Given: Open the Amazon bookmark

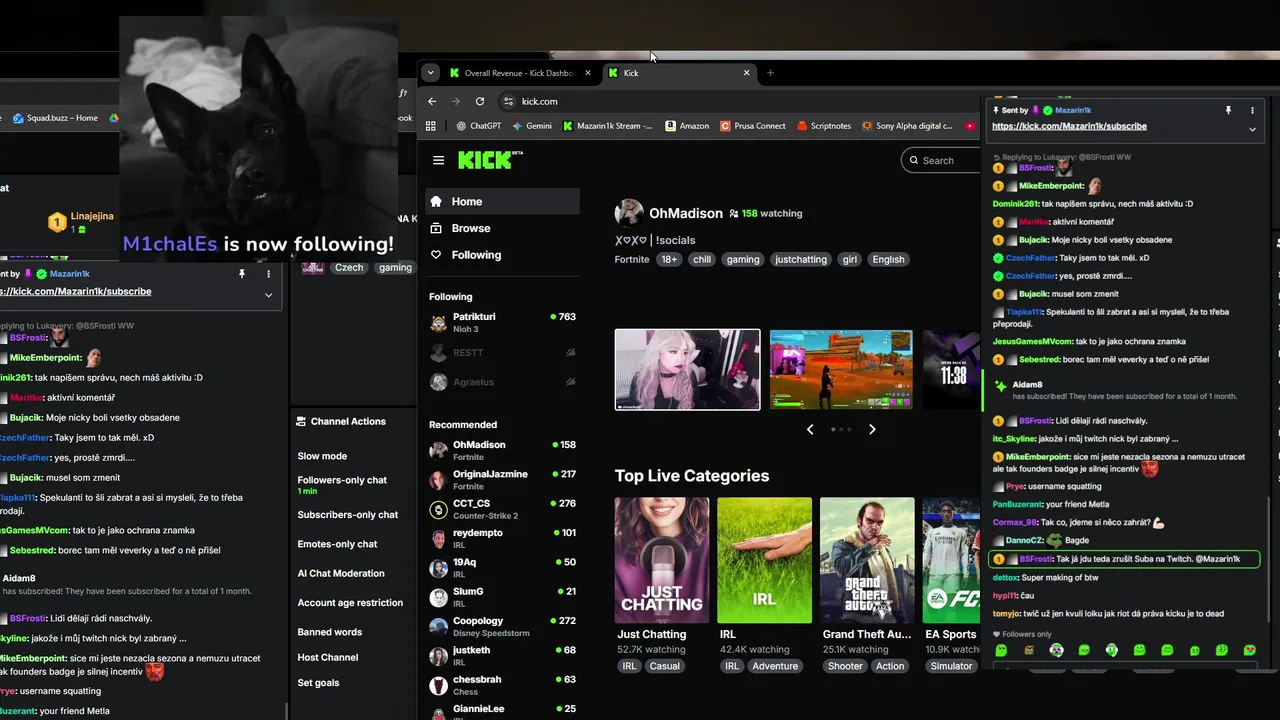Looking at the screenshot, I should pos(687,126).
